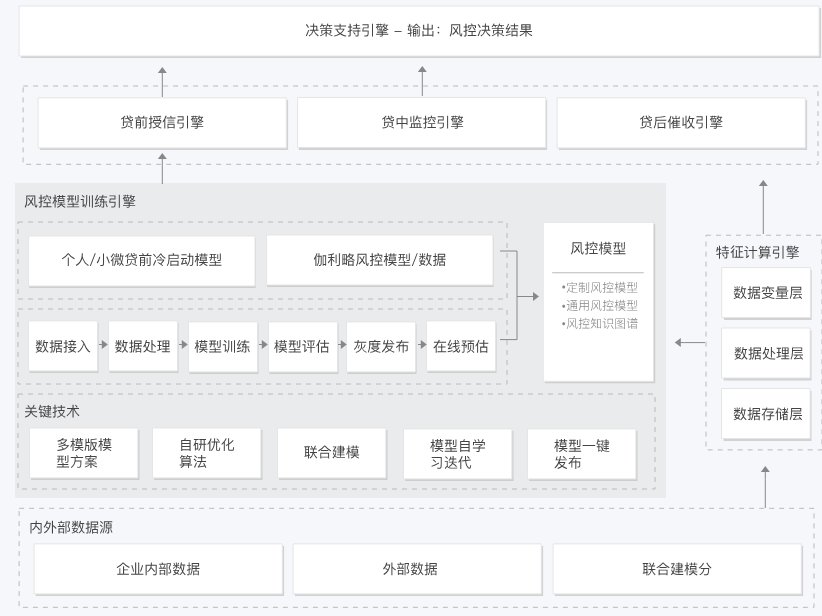Select the 数据处理 step

142,348
